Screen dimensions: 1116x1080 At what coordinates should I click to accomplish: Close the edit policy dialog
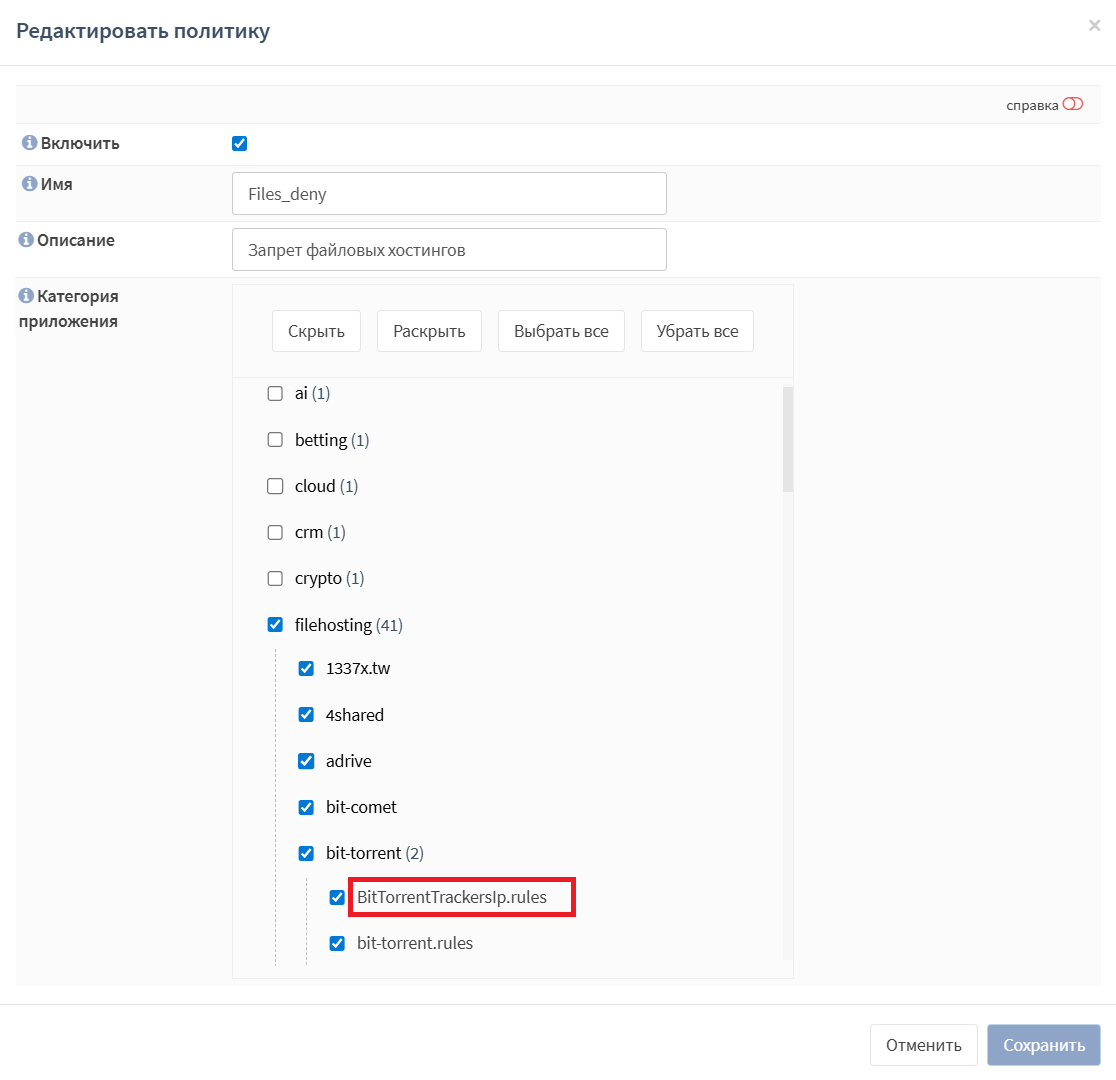coord(1094,26)
